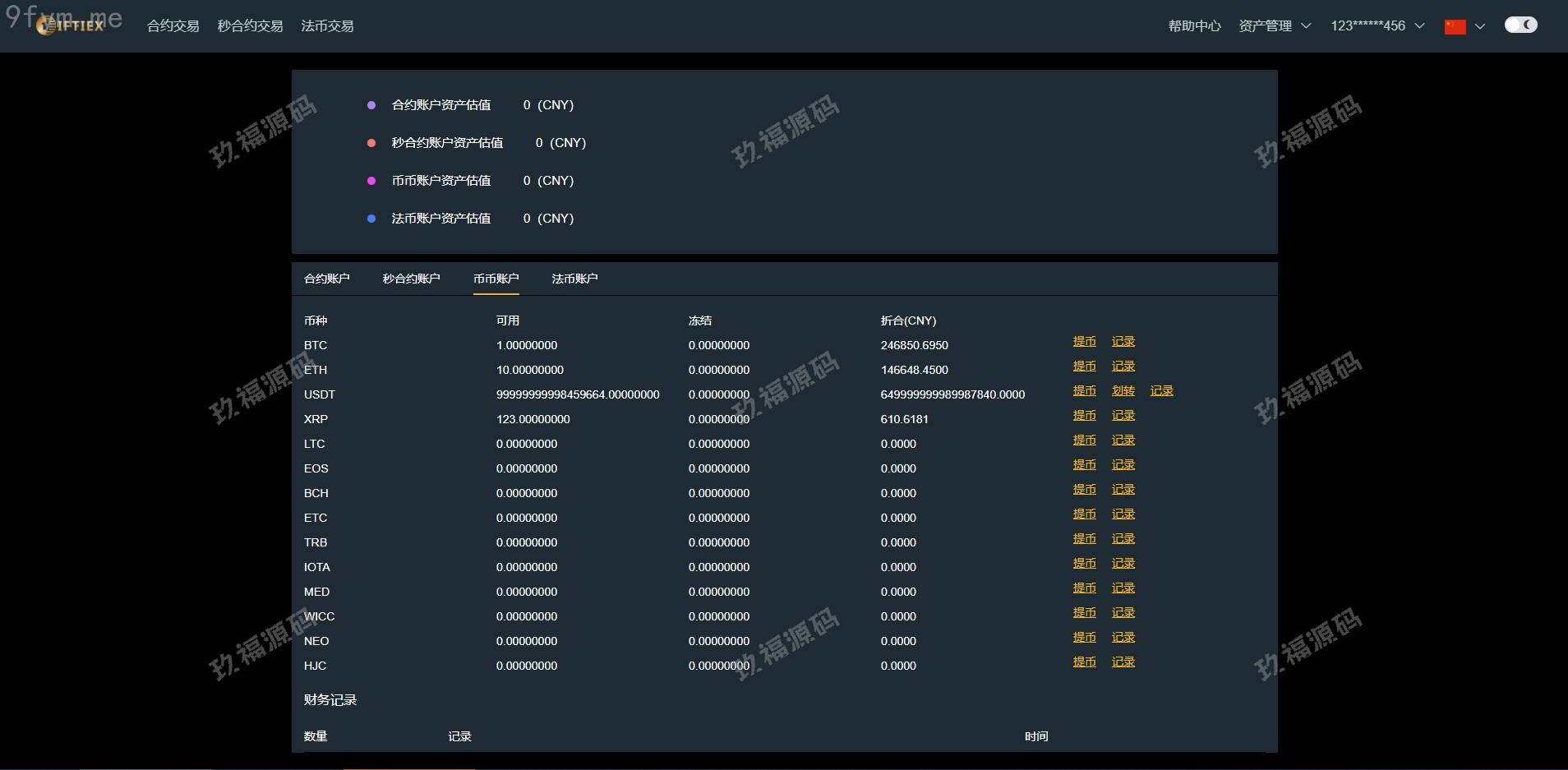Go to 秒合约交易 page
The width and height of the screenshot is (1568, 770).
point(250,26)
